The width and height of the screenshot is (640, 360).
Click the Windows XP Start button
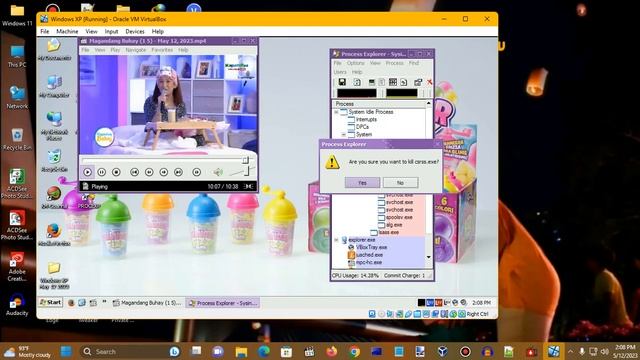pos(51,302)
